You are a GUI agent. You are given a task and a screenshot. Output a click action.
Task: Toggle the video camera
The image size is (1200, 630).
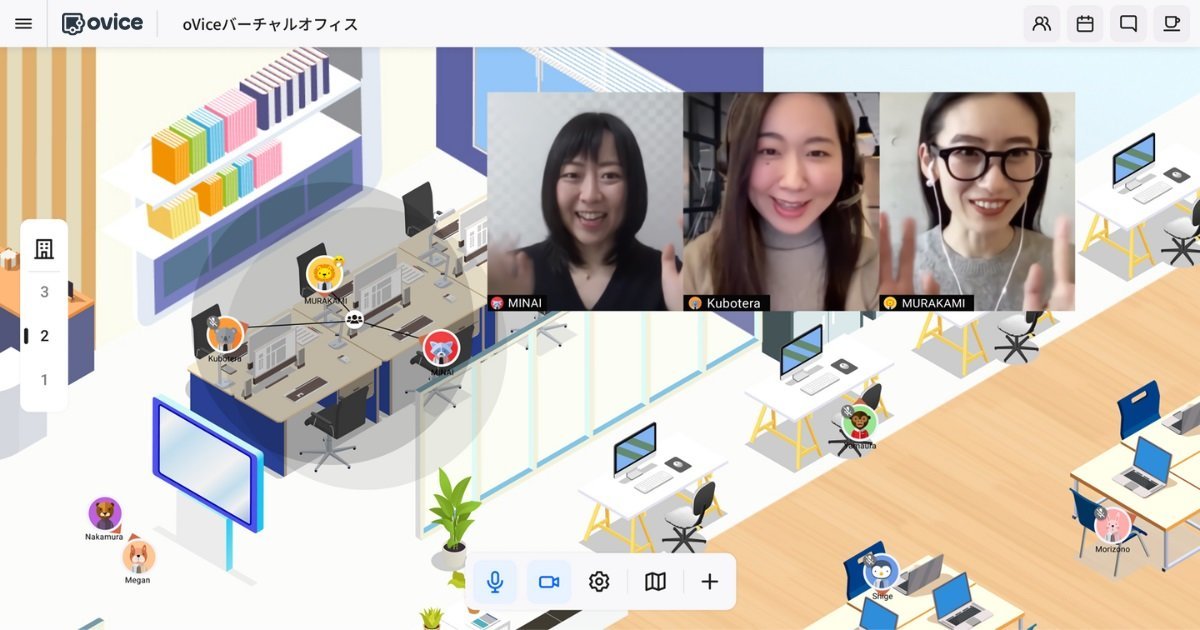tap(549, 582)
